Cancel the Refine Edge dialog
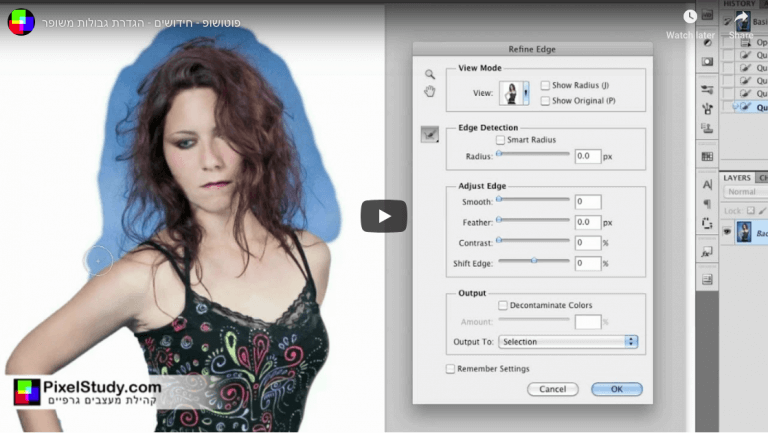The height and width of the screenshot is (433, 768). [552, 389]
